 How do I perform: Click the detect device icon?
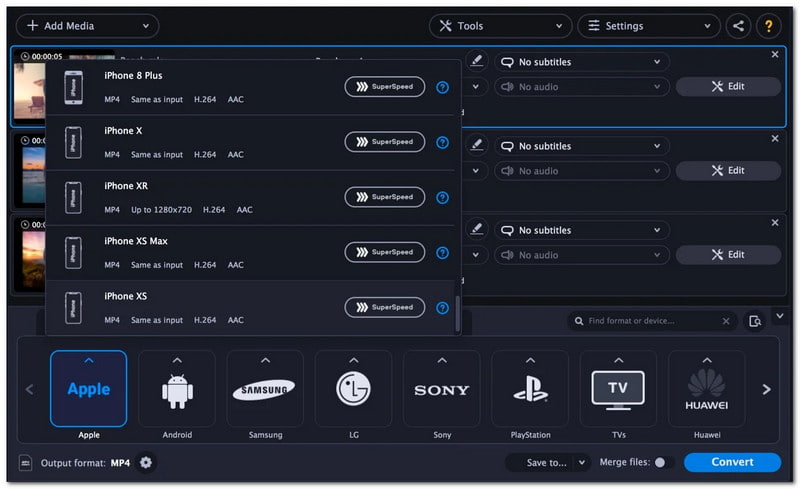pyautogui.click(x=755, y=321)
